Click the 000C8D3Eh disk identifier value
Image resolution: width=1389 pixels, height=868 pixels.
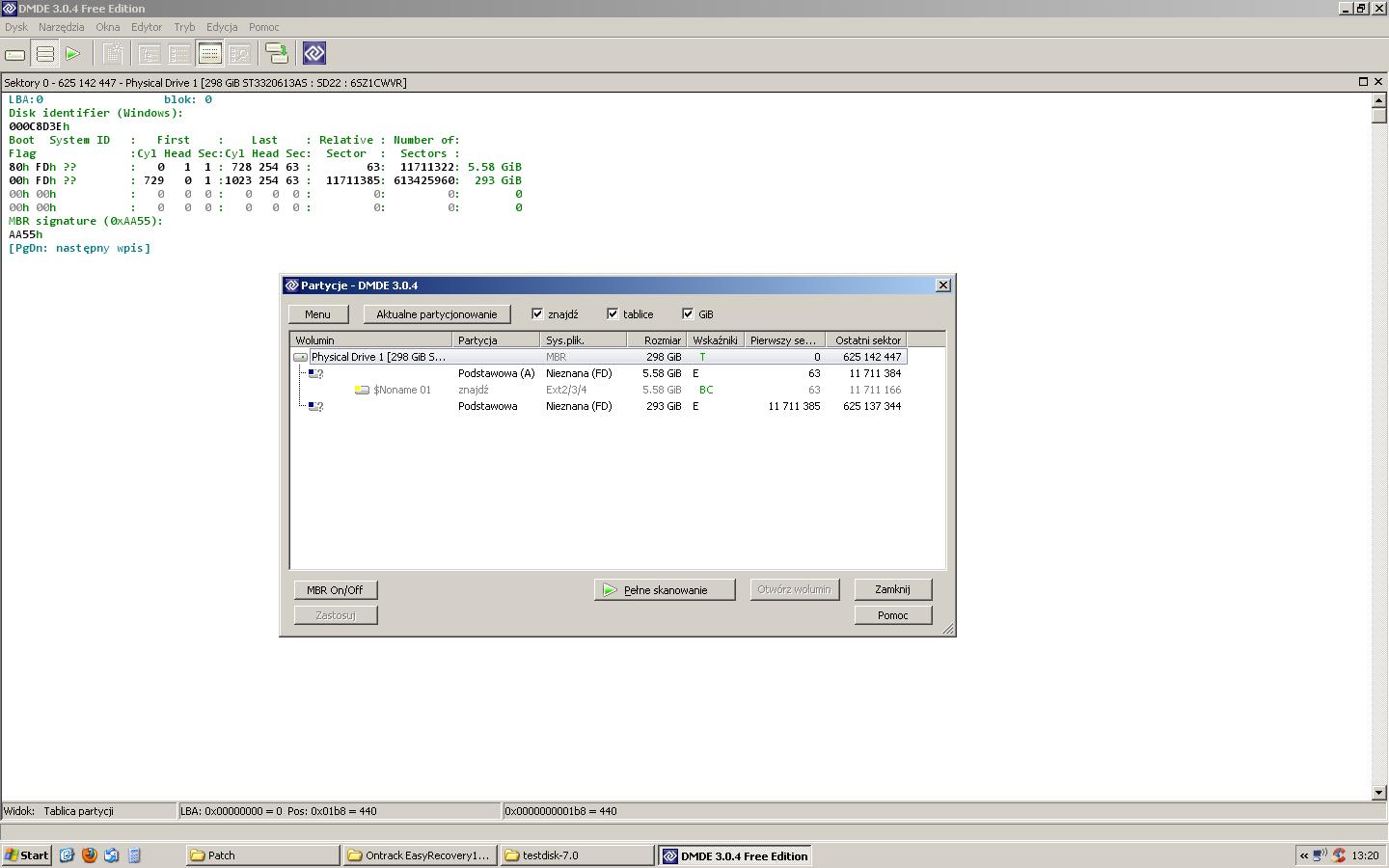coord(40,126)
